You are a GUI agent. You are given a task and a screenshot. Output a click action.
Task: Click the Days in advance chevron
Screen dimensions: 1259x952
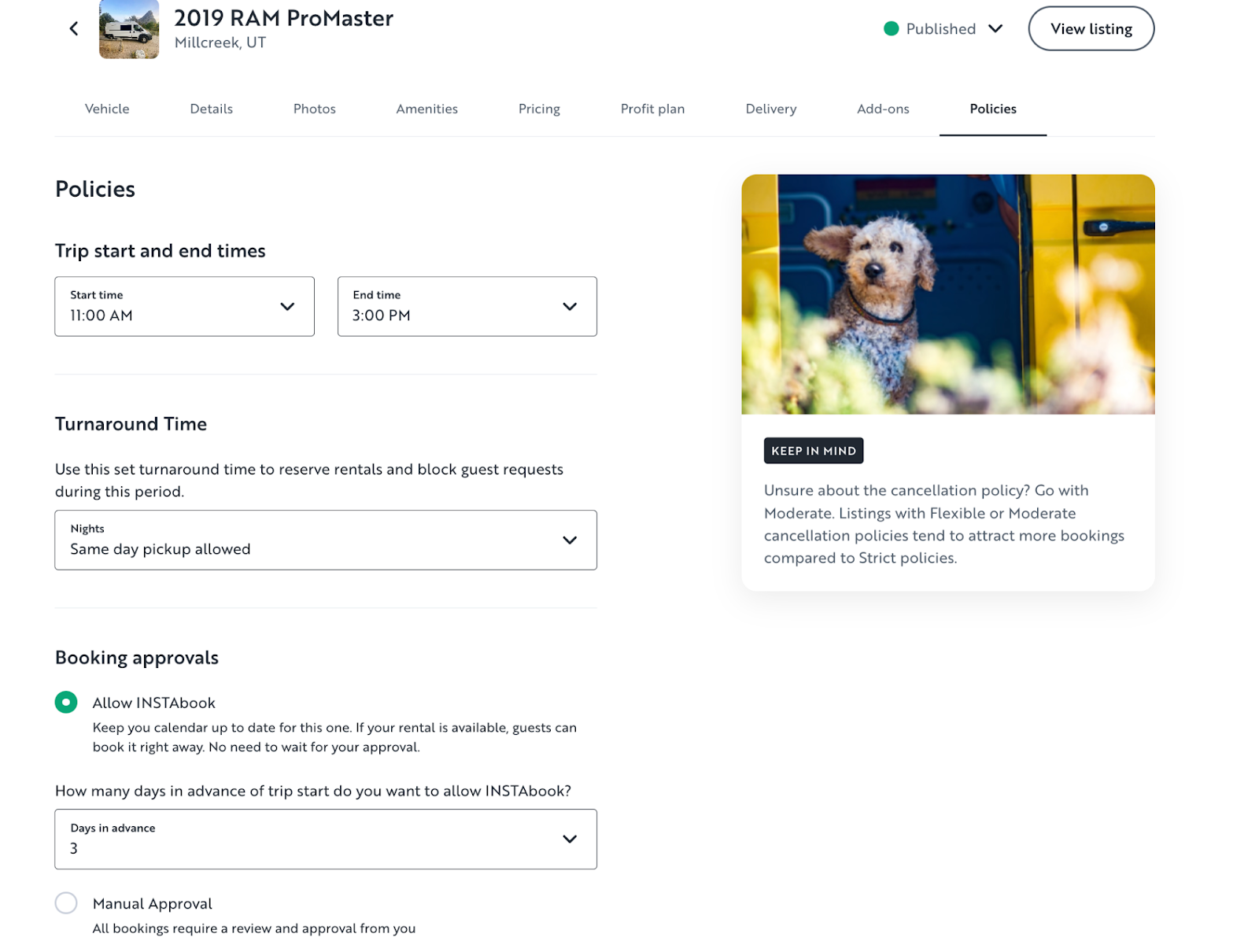[x=570, y=839]
